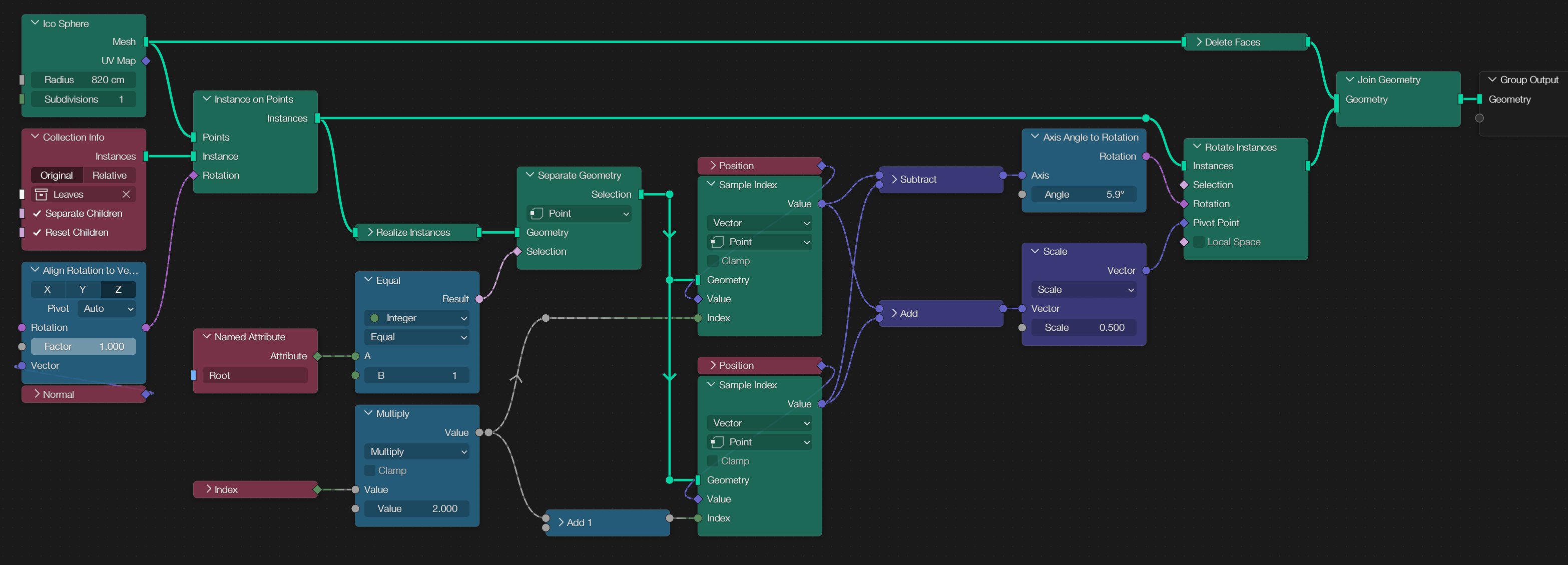Click the Equal node Result socket
This screenshot has height=565, width=1568.
click(479, 299)
